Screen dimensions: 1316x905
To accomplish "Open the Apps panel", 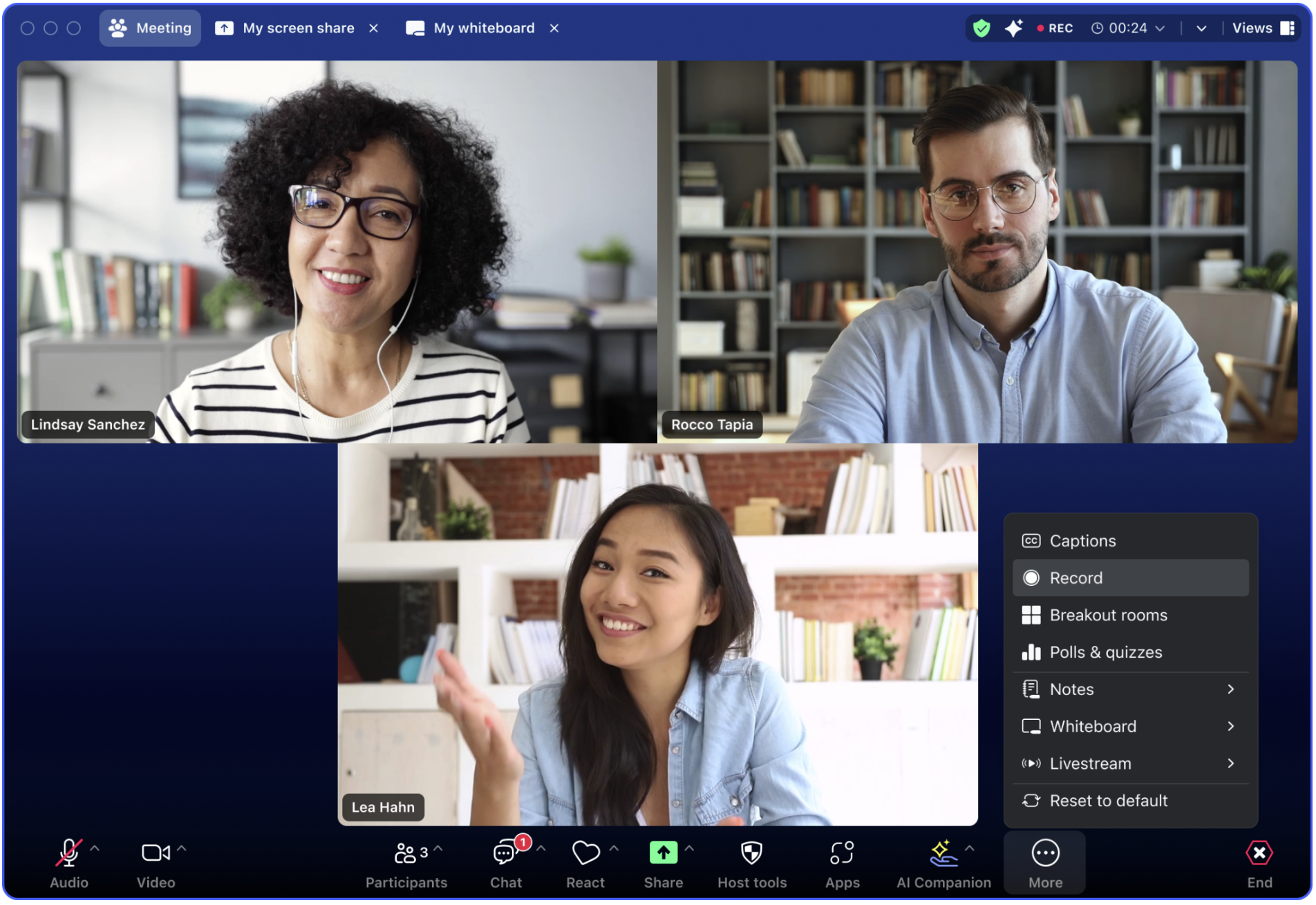I will point(842,862).
